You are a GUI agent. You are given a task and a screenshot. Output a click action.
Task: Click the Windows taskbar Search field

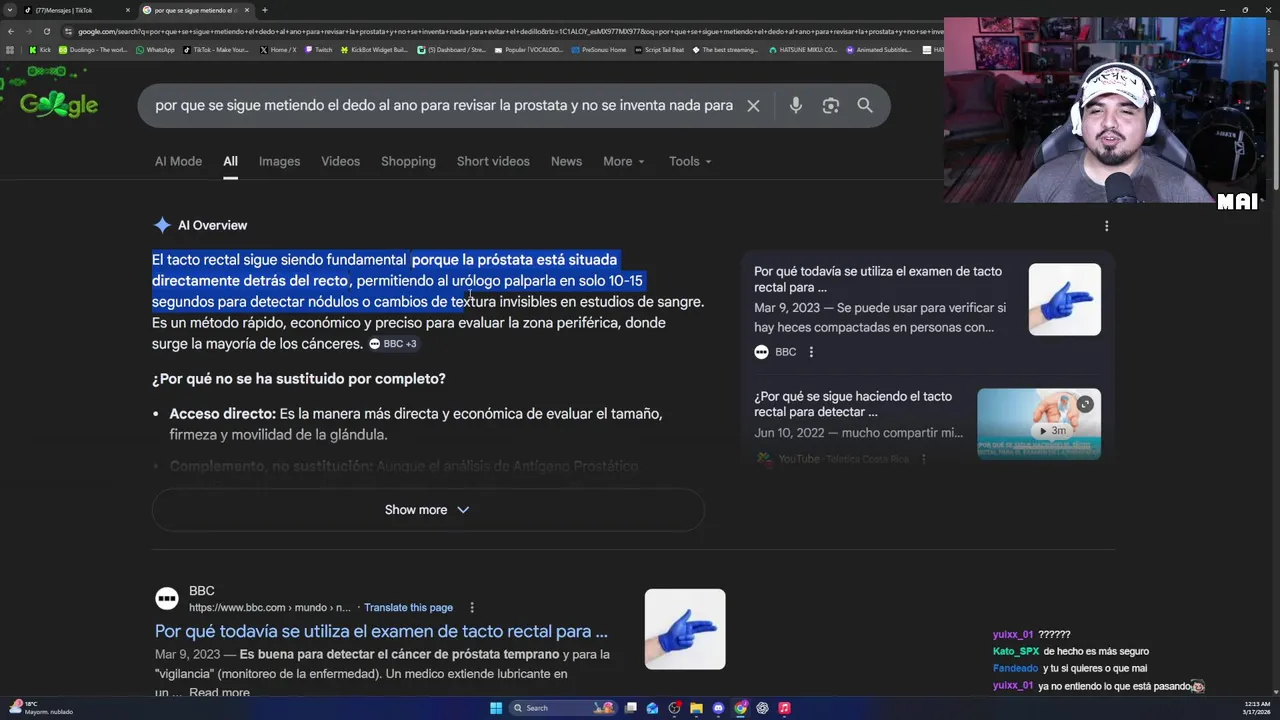coord(562,708)
